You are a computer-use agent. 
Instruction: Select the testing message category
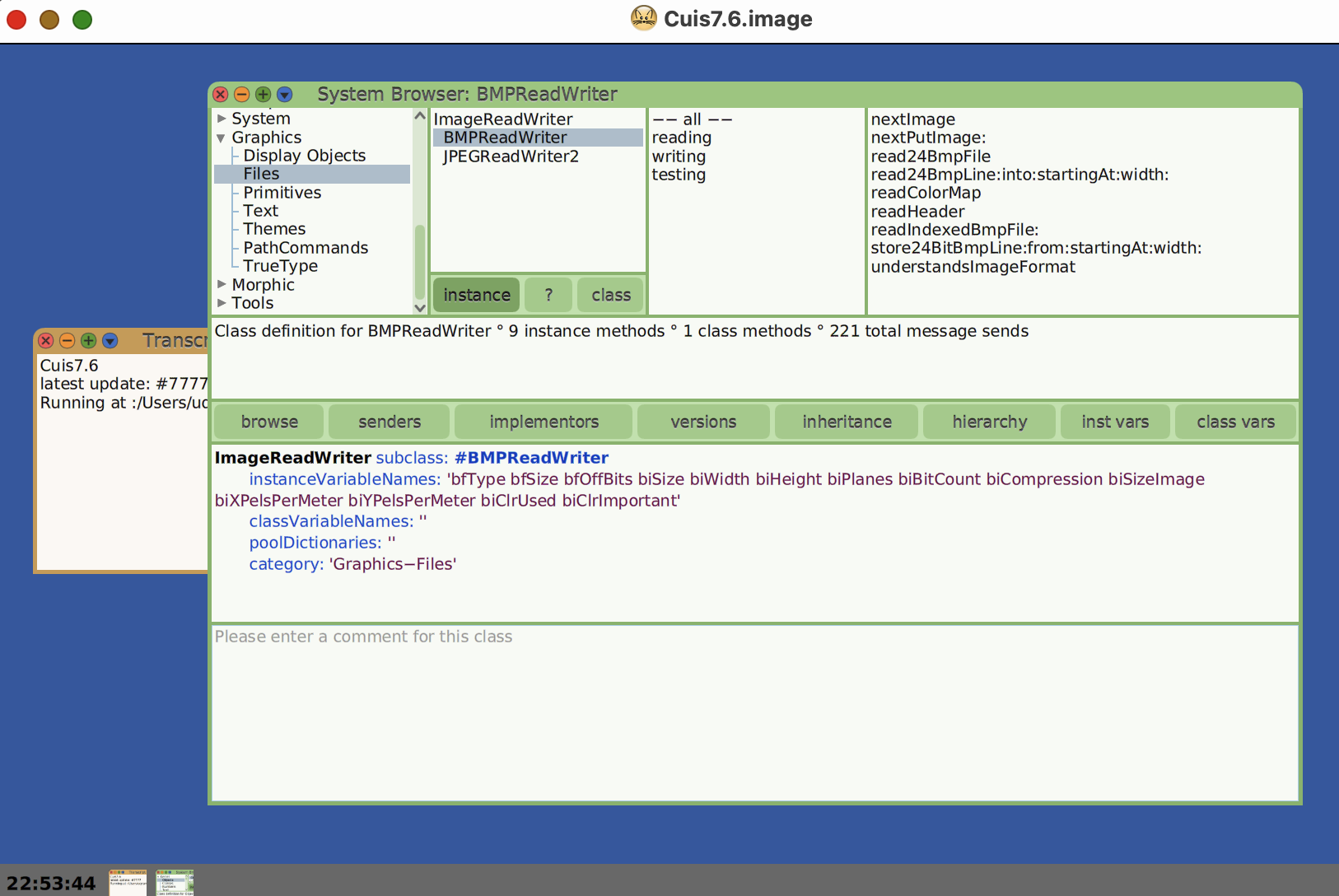(x=679, y=175)
